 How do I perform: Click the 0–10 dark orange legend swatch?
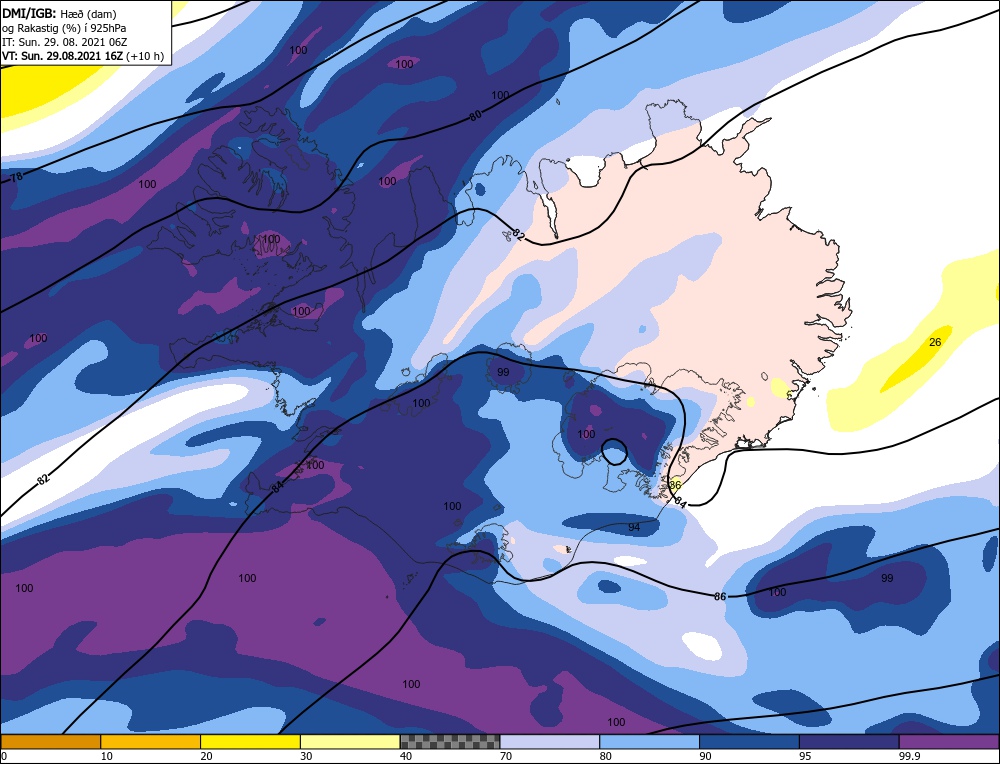[50, 741]
